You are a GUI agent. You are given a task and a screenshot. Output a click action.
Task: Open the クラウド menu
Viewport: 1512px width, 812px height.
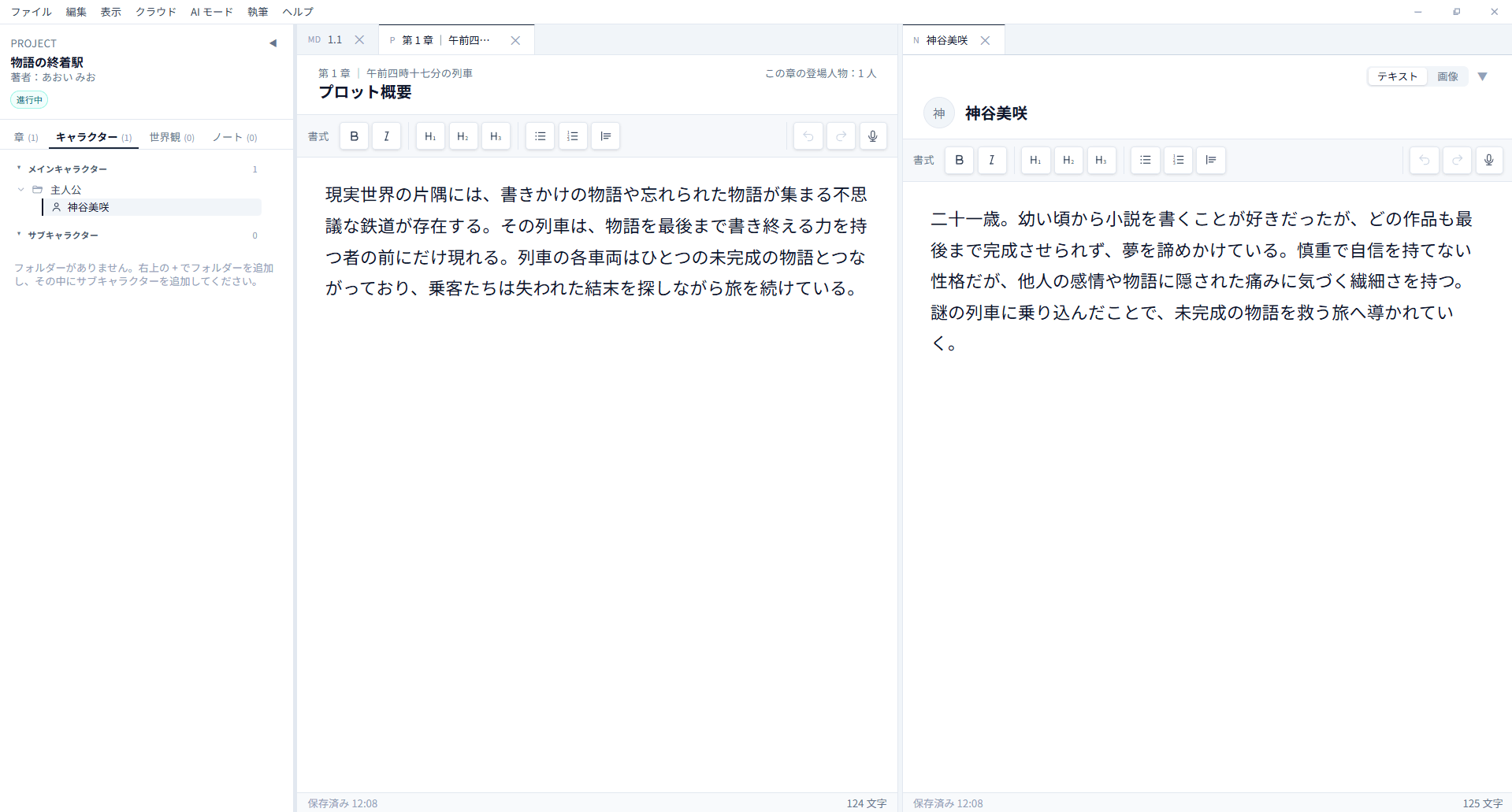pyautogui.click(x=156, y=12)
